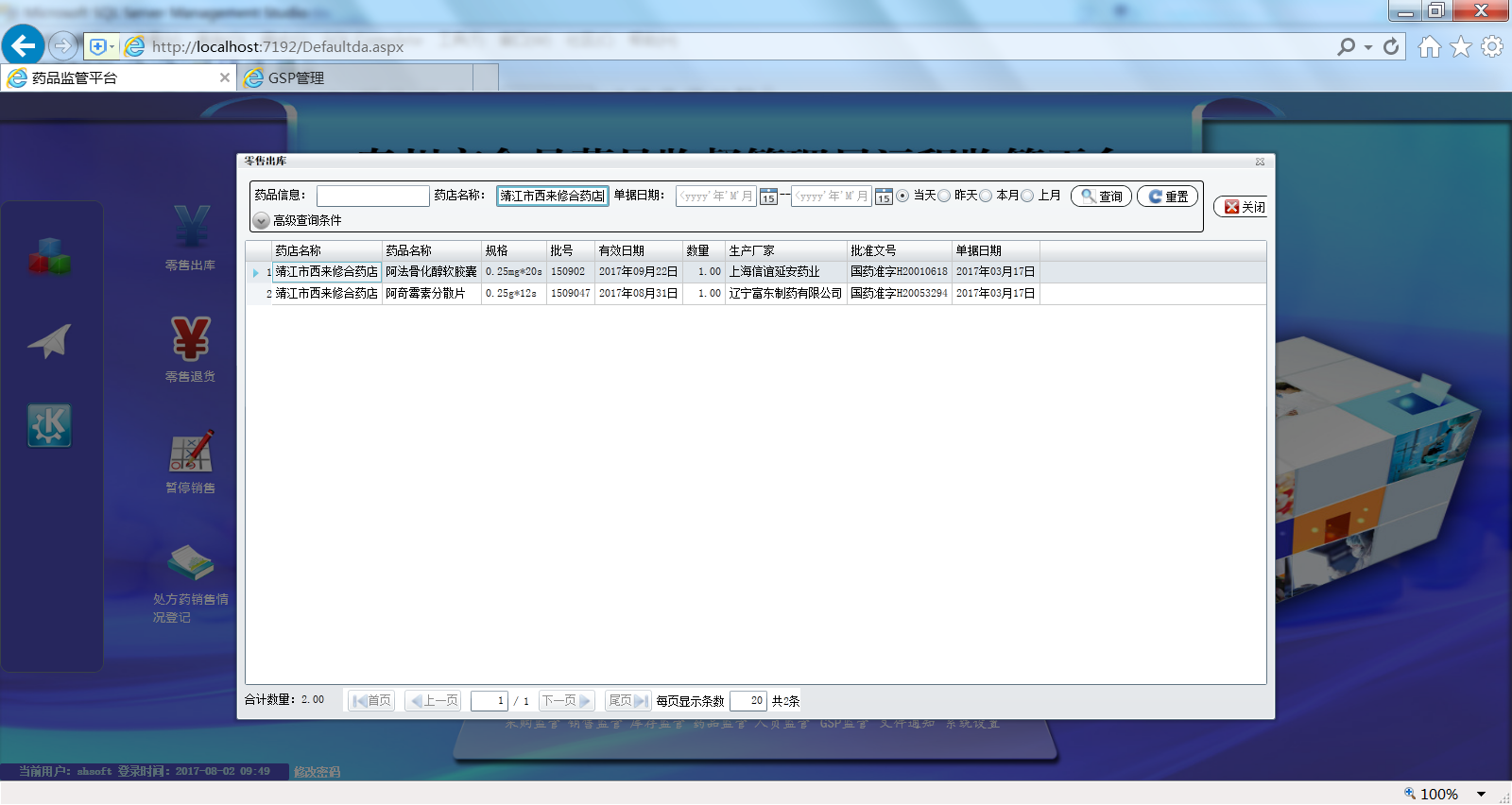Select the 本月 radio button

point(986,196)
